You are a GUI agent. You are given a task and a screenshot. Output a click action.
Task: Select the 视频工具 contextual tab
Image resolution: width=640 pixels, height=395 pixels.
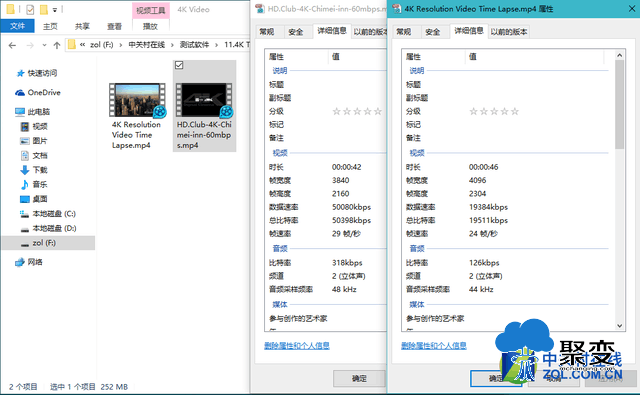click(x=151, y=10)
